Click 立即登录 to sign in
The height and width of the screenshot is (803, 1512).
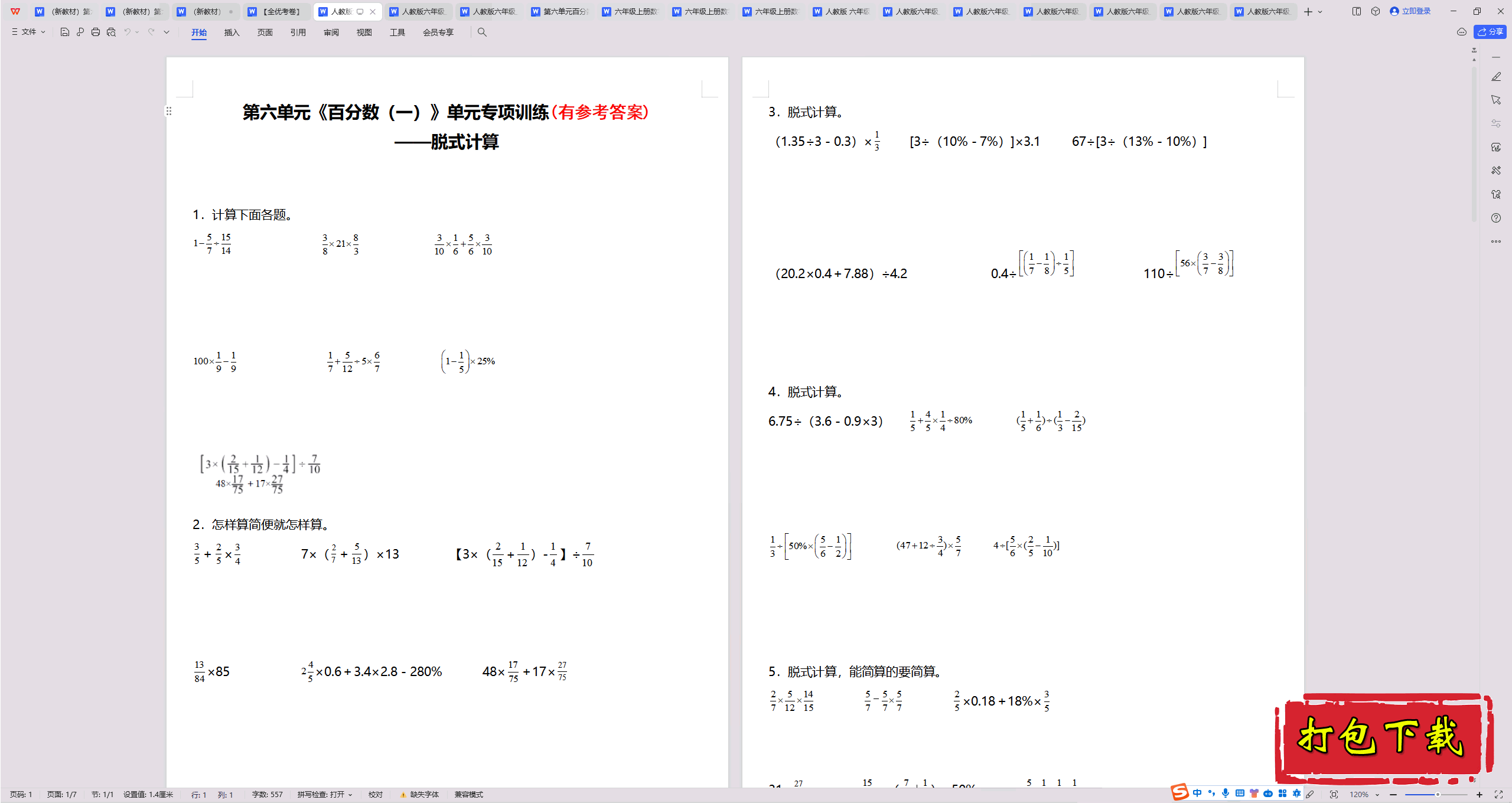click(x=1410, y=11)
